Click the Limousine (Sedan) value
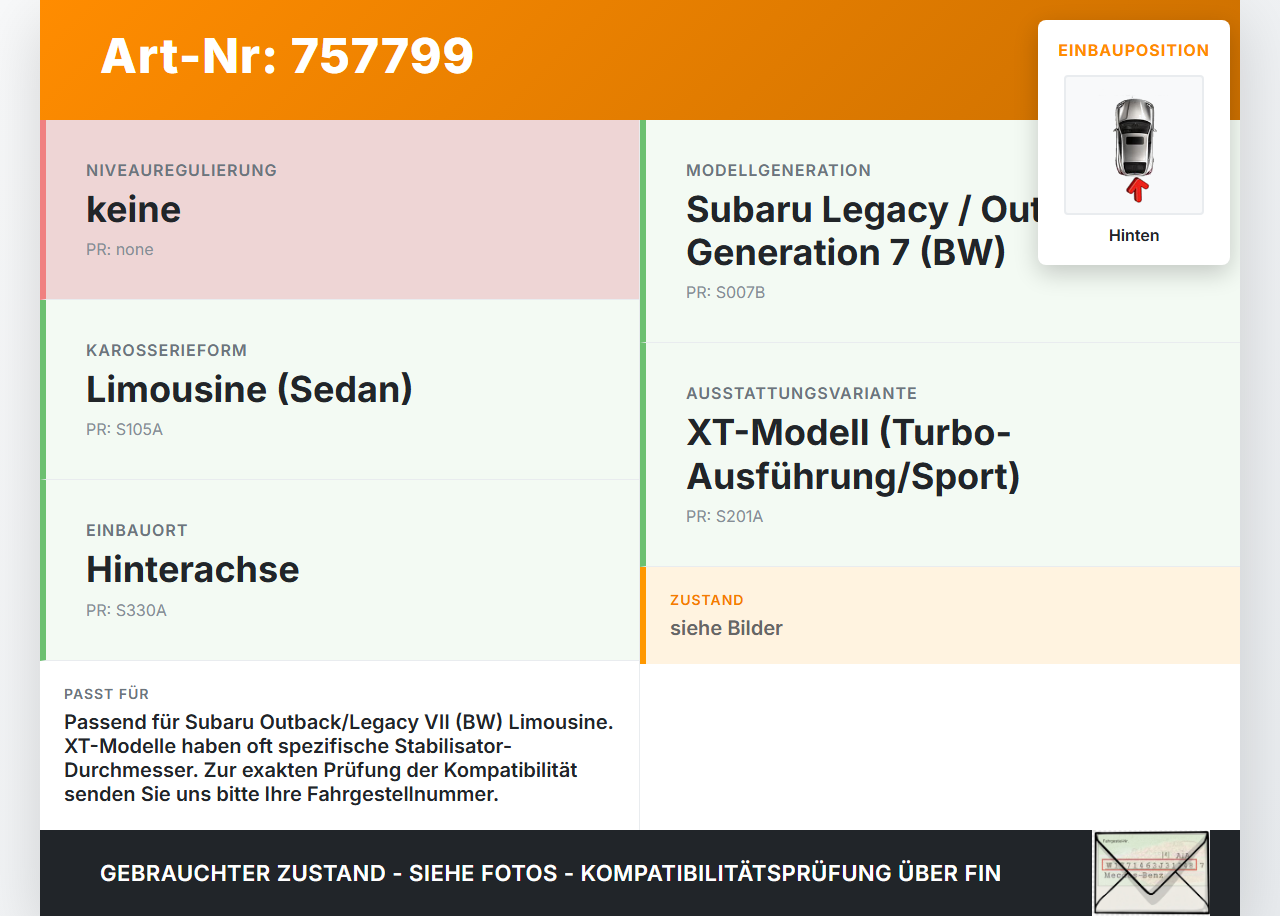 pyautogui.click(x=250, y=389)
